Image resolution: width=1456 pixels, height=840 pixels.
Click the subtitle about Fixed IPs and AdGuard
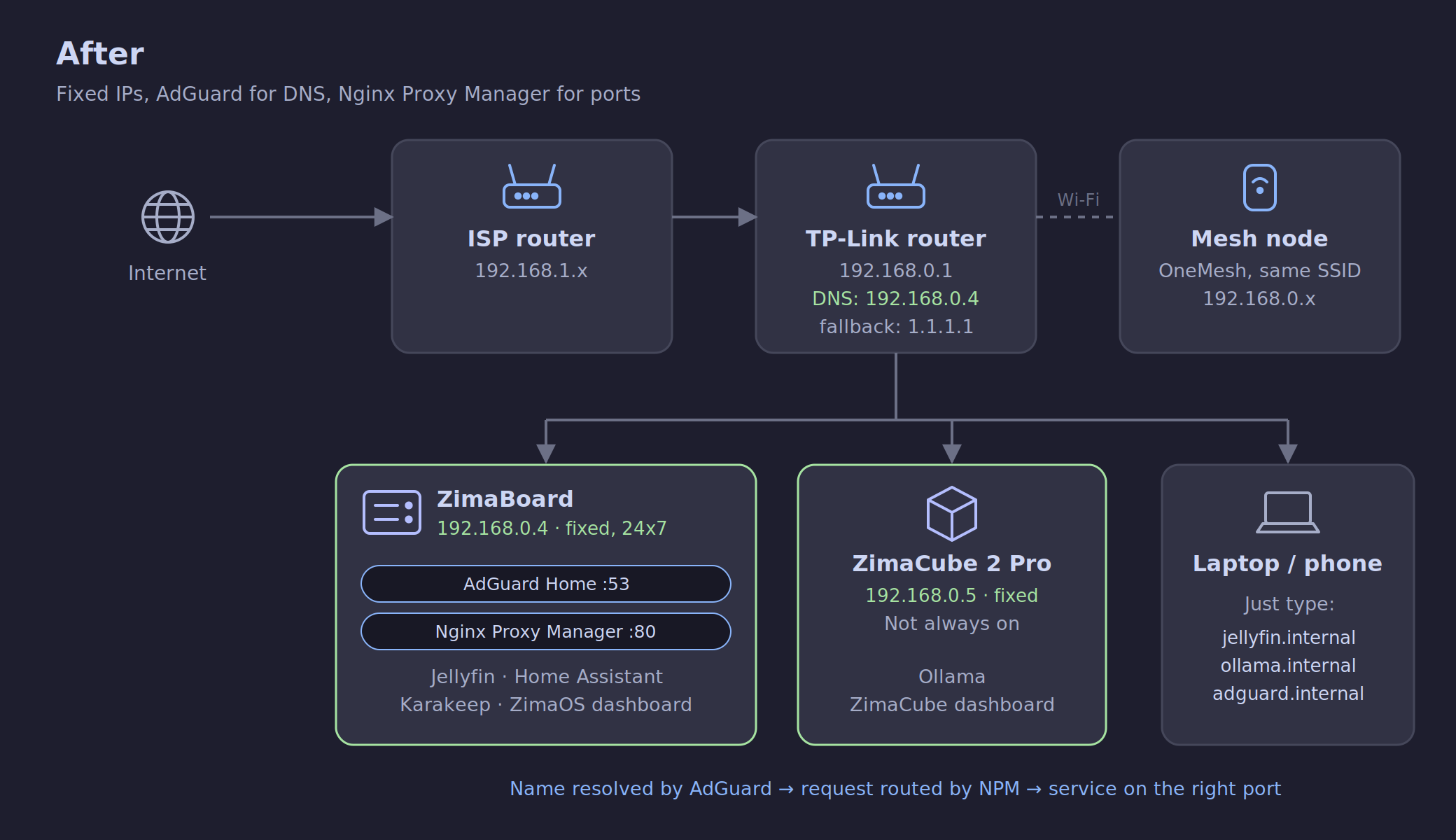(x=349, y=94)
